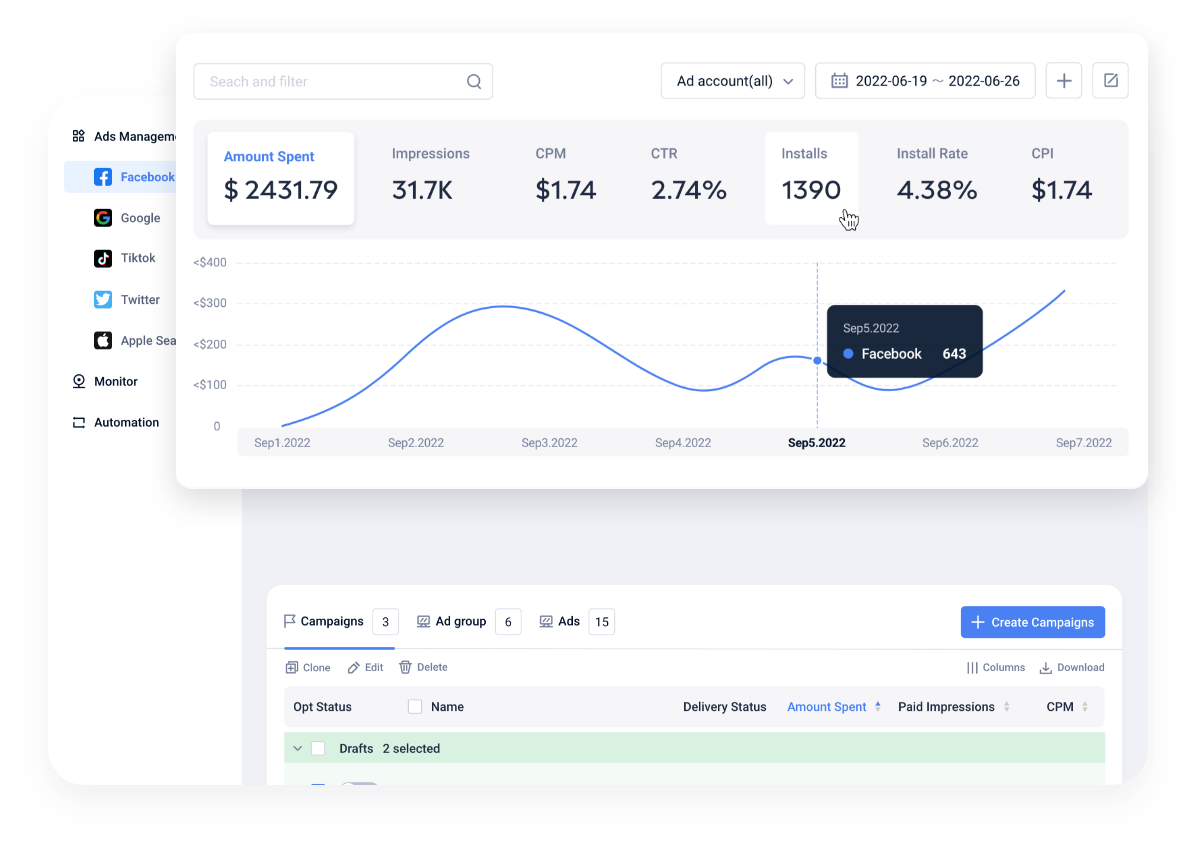Check the Drafts group checkbox
Viewport: 1196px width, 849px height.
click(x=317, y=748)
